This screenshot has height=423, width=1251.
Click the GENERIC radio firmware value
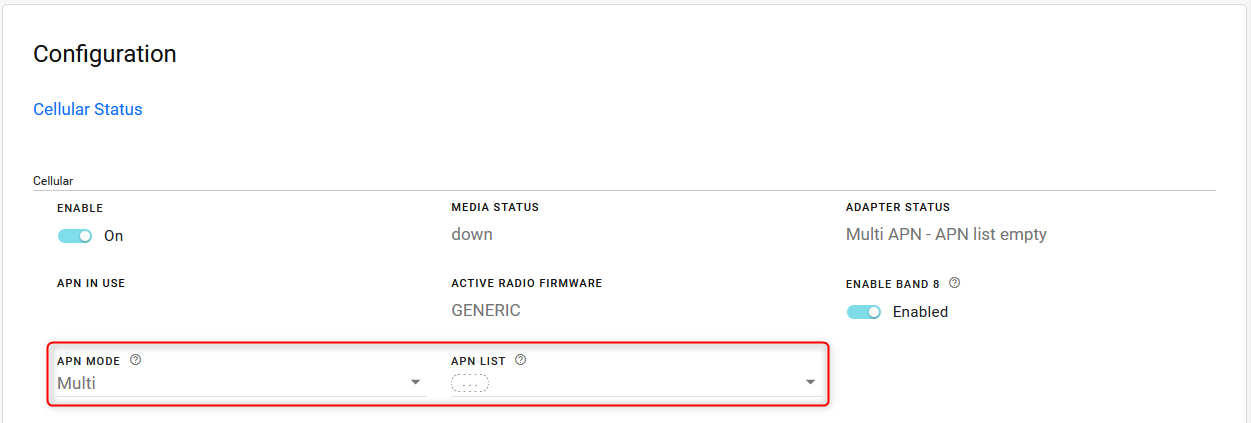tap(486, 311)
